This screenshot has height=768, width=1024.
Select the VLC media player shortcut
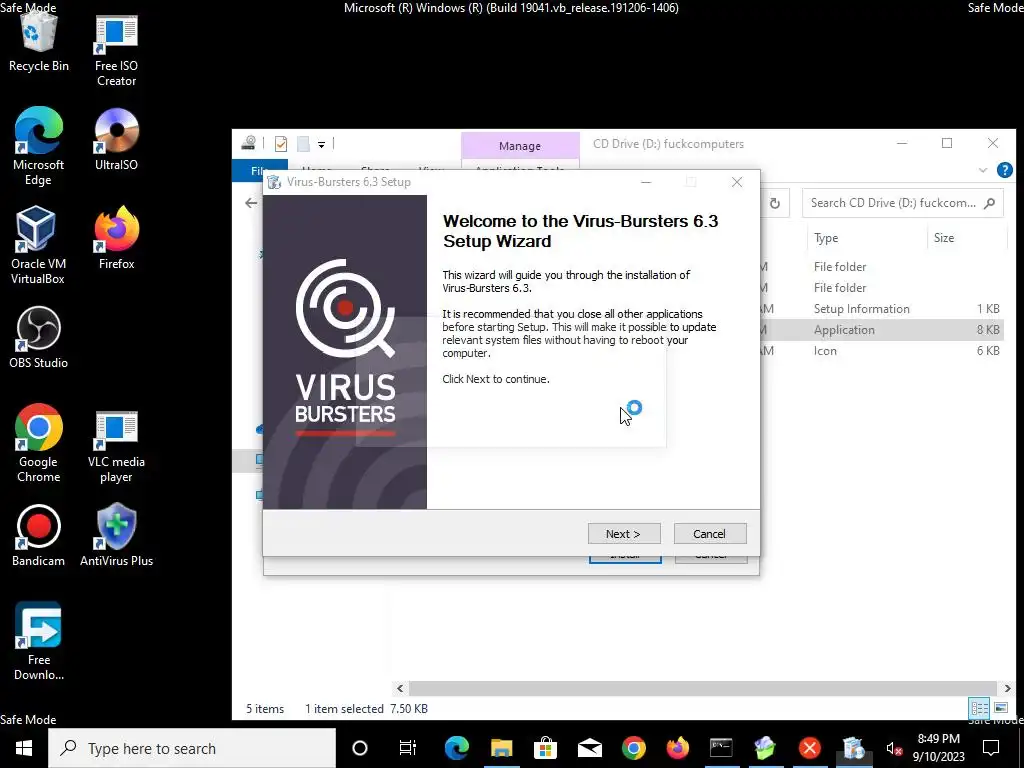point(116,447)
